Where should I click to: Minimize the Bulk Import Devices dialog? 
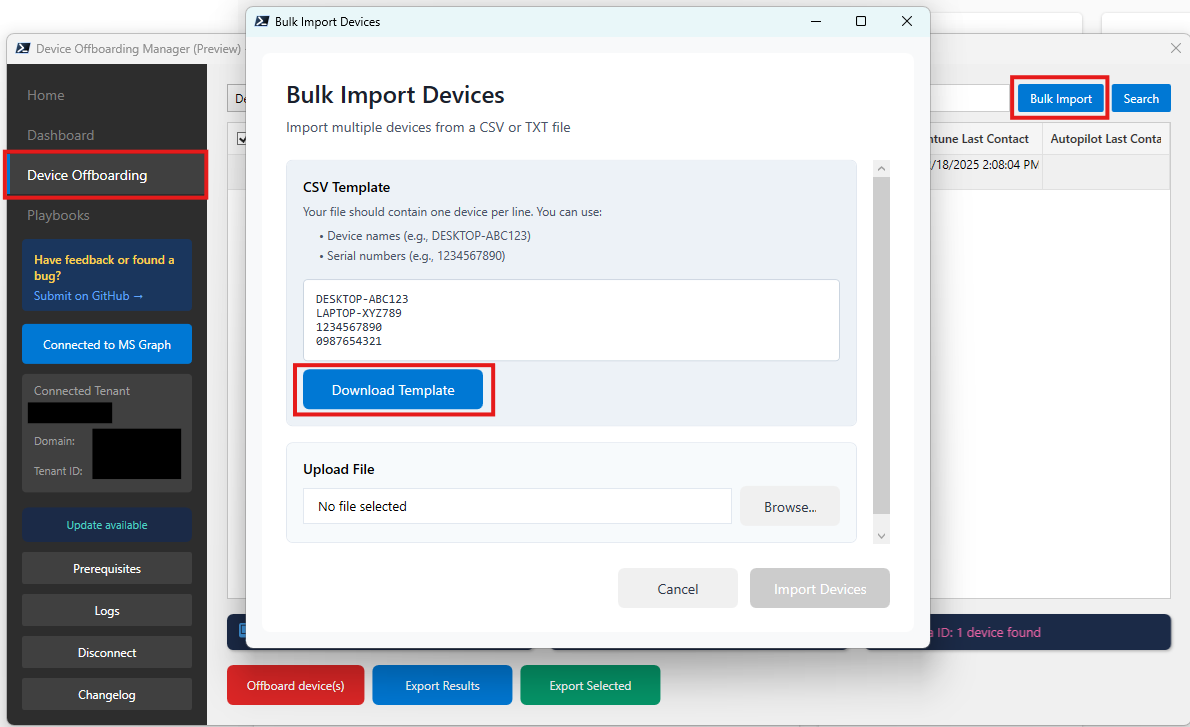click(815, 21)
